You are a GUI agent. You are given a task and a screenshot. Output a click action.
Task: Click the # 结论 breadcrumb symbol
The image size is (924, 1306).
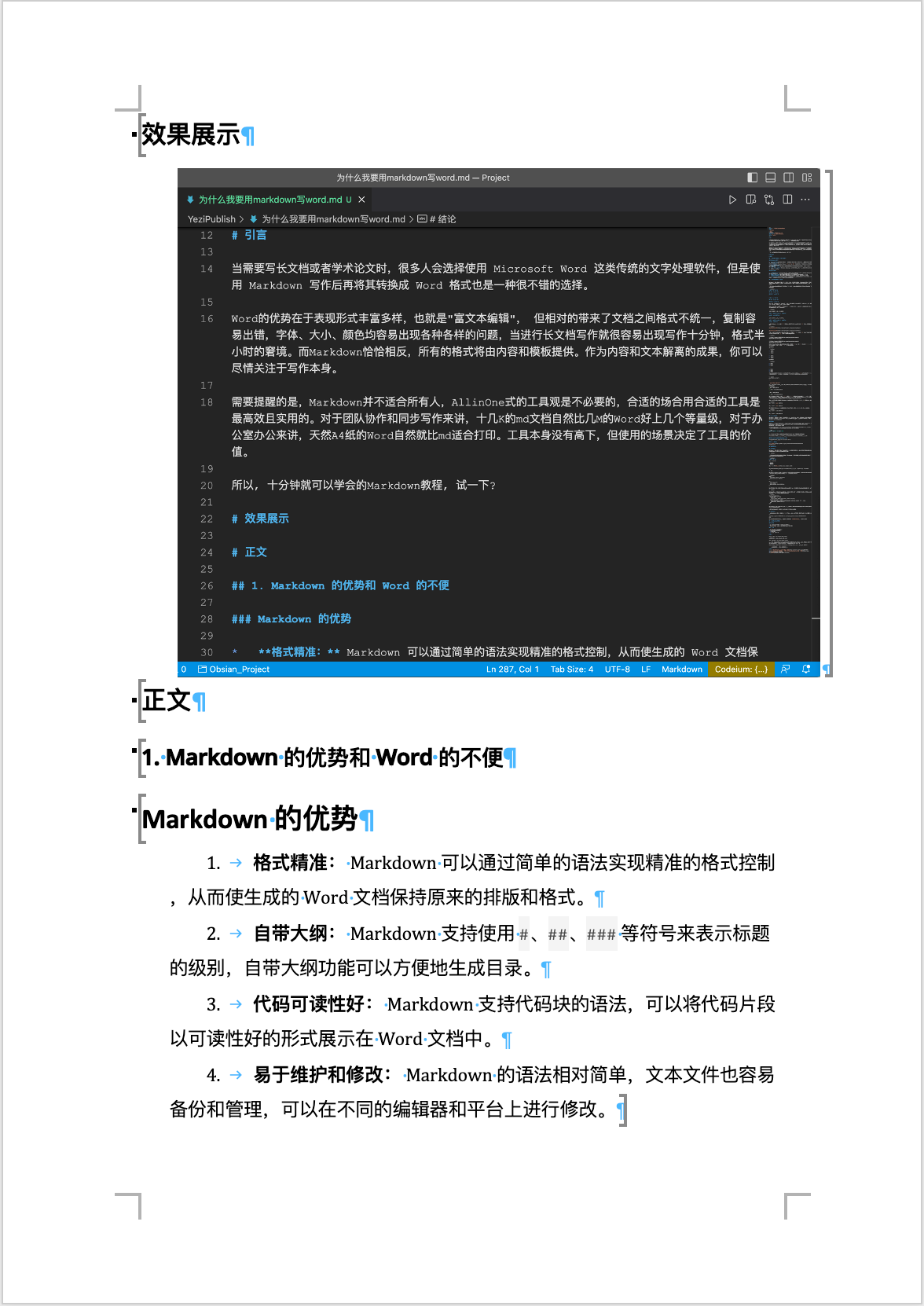point(437,219)
